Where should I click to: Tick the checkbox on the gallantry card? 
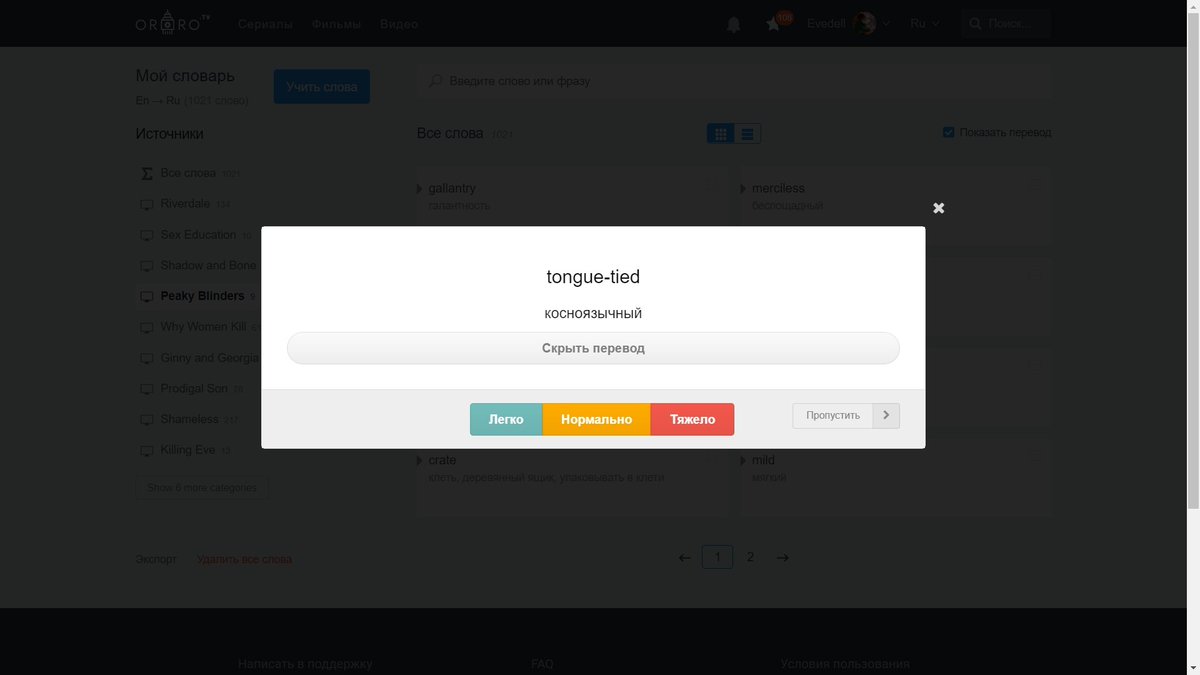[712, 185]
